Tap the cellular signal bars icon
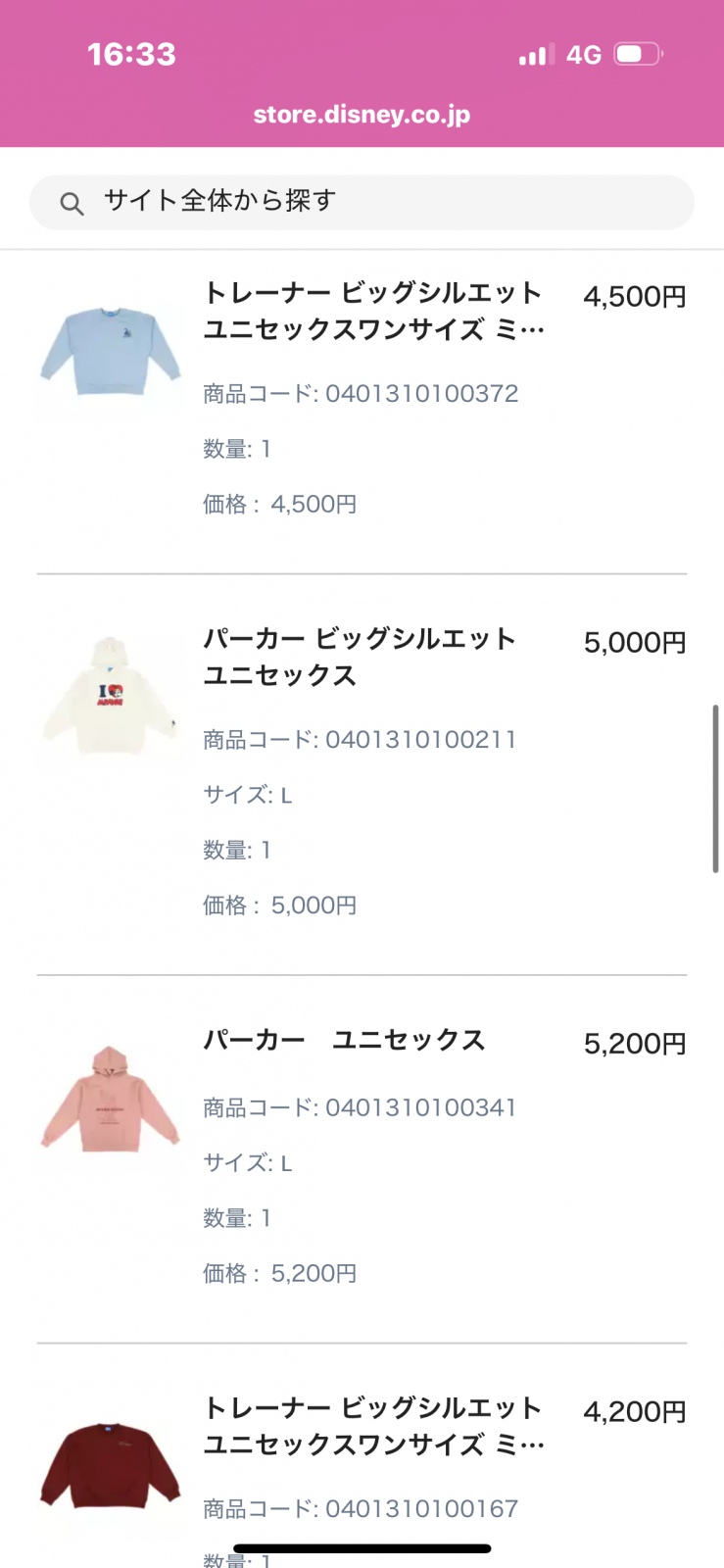724x1568 pixels. (536, 55)
